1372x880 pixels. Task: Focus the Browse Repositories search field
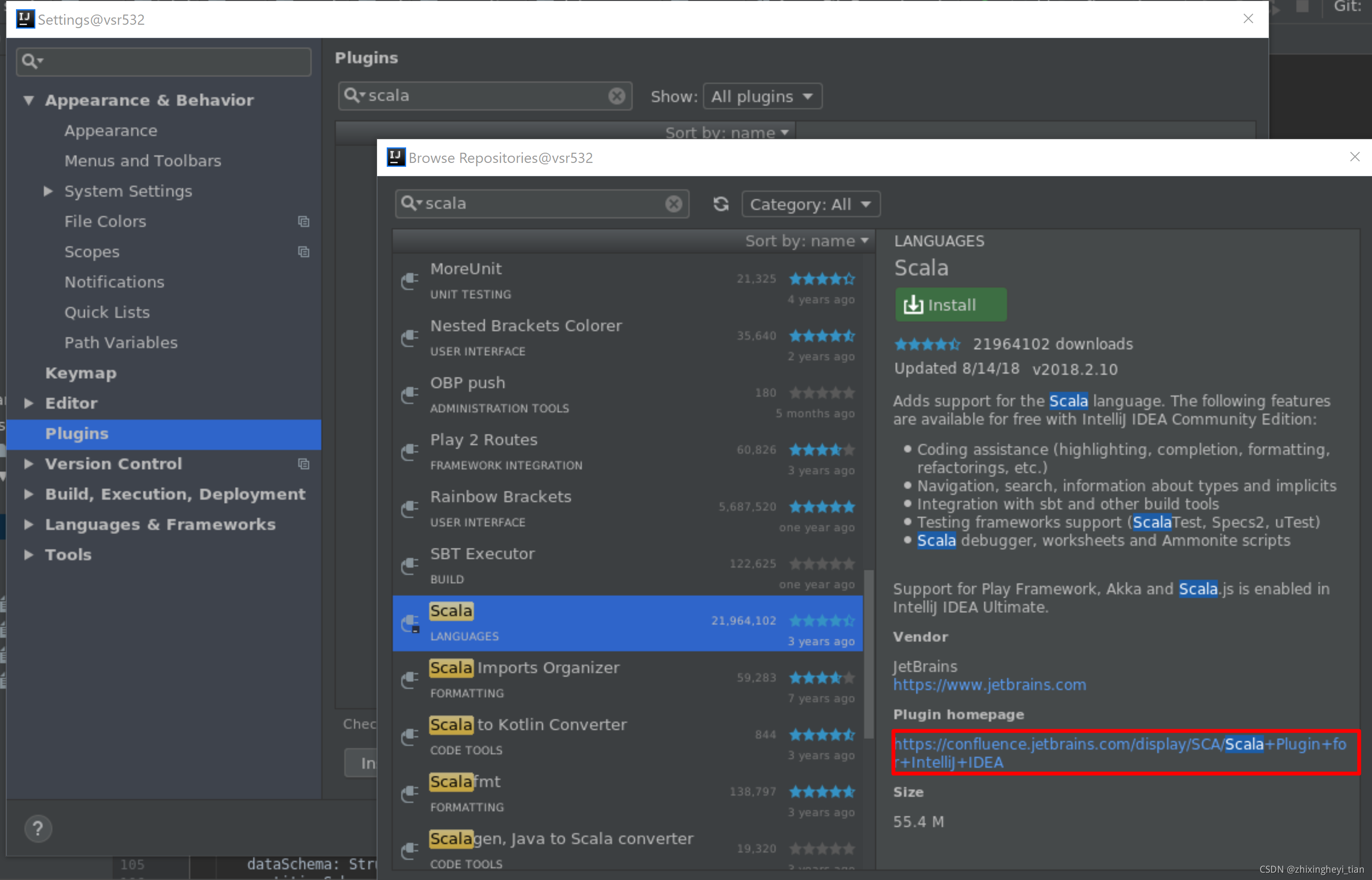point(542,204)
